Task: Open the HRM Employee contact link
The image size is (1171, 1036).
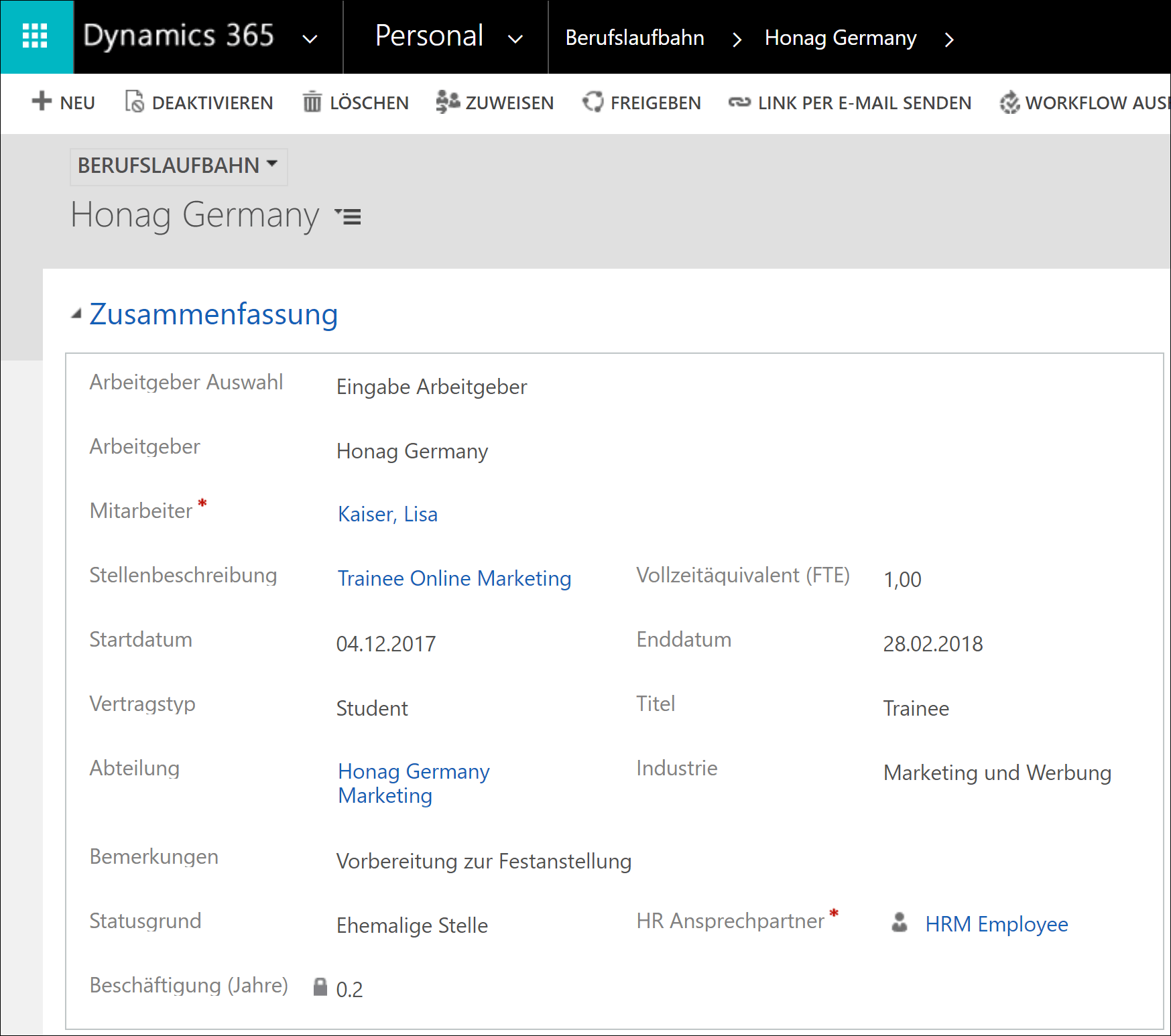Action: coord(997,924)
